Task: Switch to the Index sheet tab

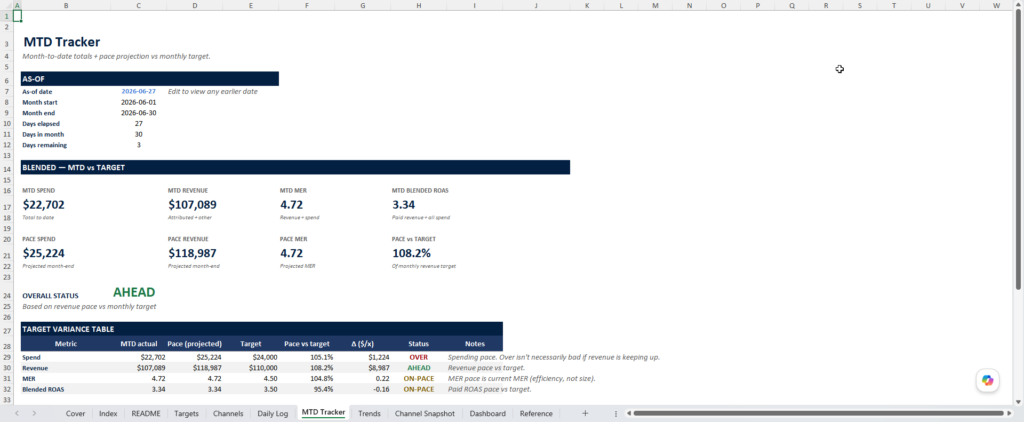Action: pos(108,414)
